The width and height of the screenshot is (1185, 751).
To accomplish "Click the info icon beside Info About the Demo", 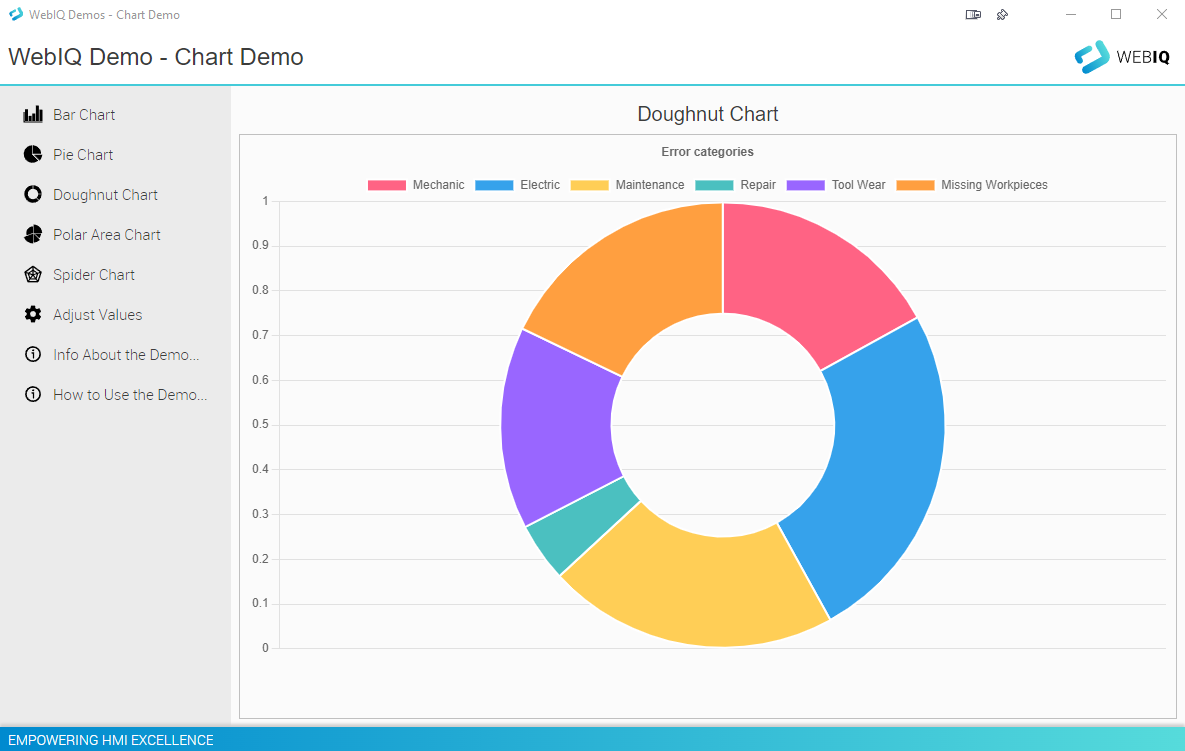I will (x=32, y=354).
